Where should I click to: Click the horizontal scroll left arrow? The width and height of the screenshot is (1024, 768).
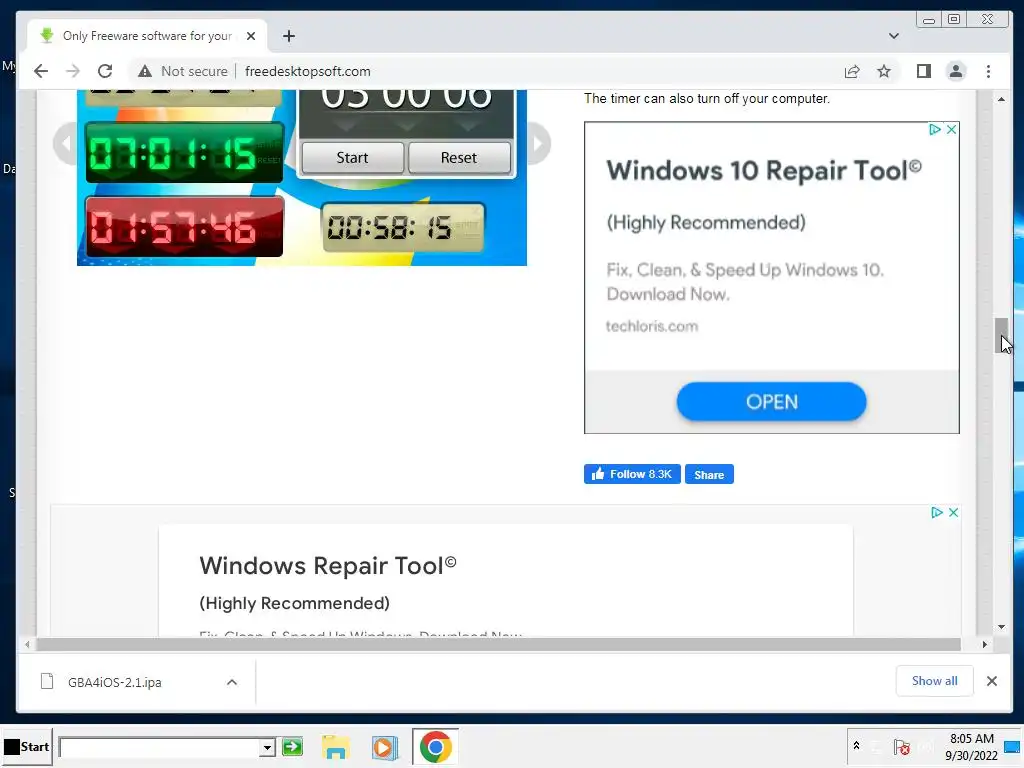pyautogui.click(x=27, y=645)
